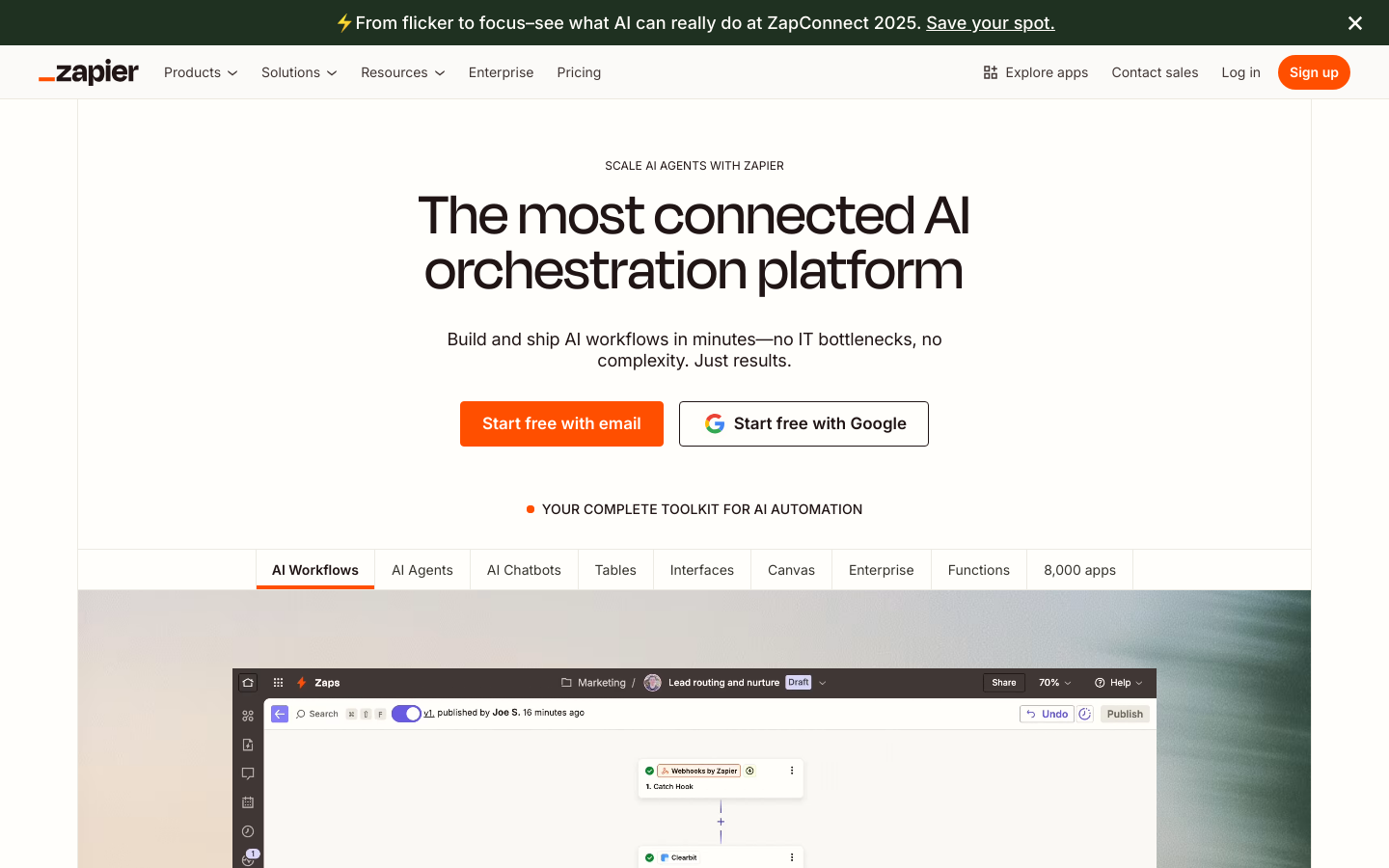Screen dimensions: 1389x868
Task: Click the three-dot menu on Webhooks step
Action: [792, 771]
